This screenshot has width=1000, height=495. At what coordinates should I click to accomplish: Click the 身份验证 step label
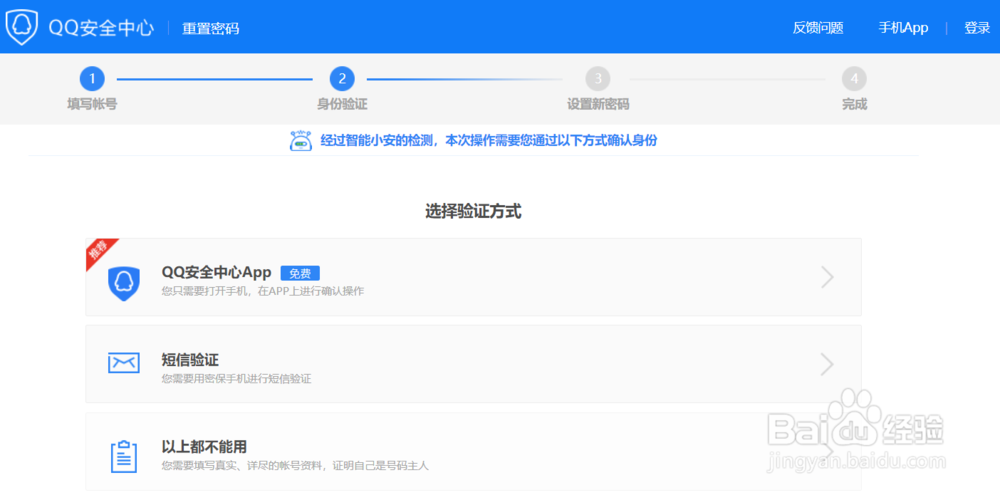click(x=342, y=105)
